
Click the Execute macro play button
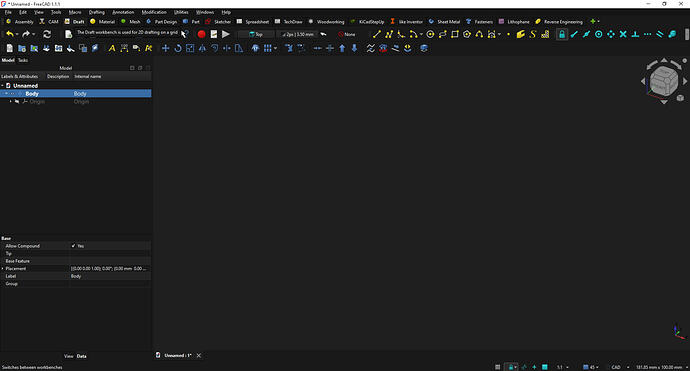point(226,34)
